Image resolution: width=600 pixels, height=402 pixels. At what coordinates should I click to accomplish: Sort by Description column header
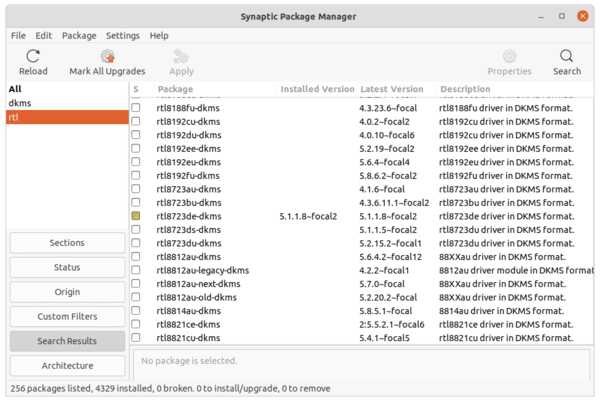[515, 89]
